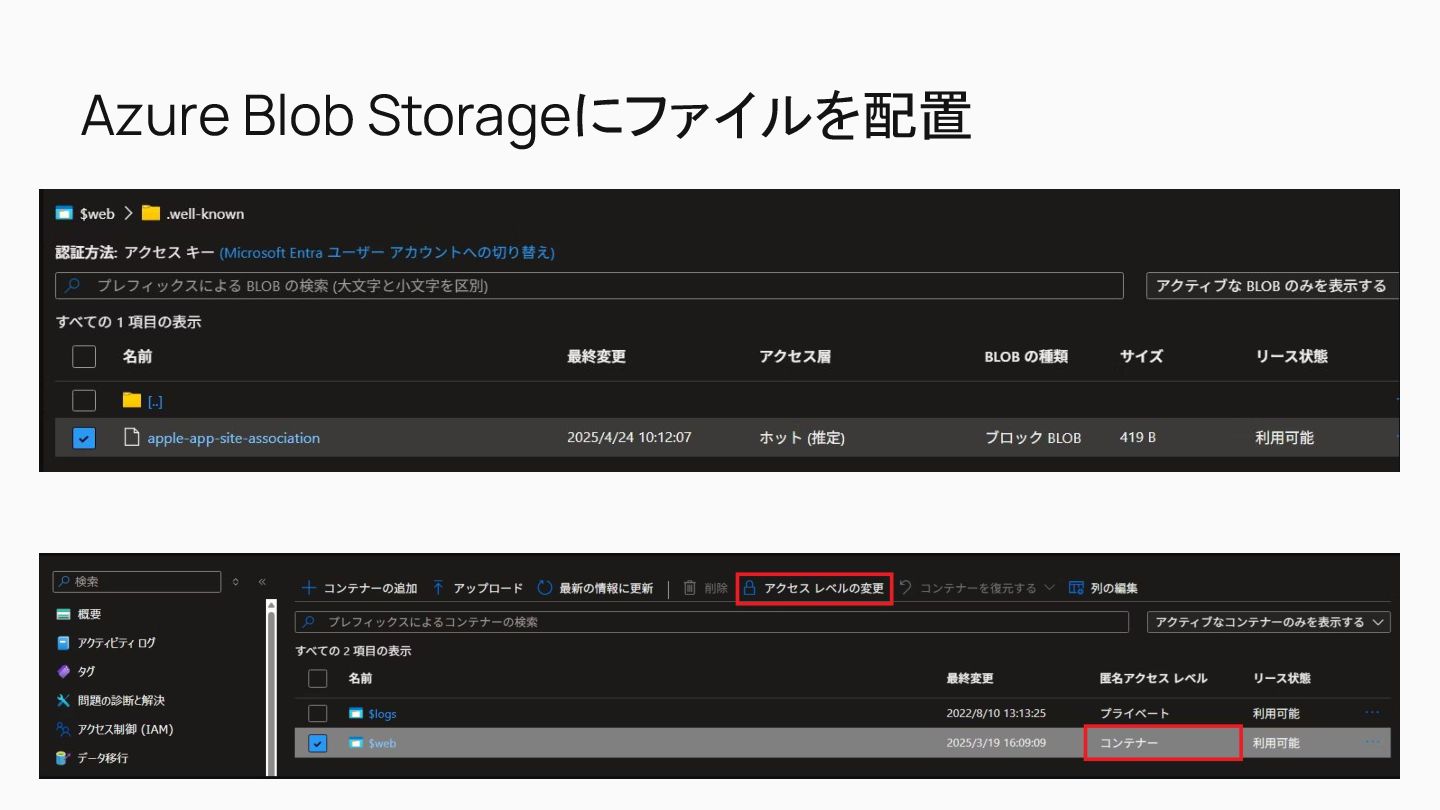Click the タグ sidebar icon

click(x=64, y=671)
